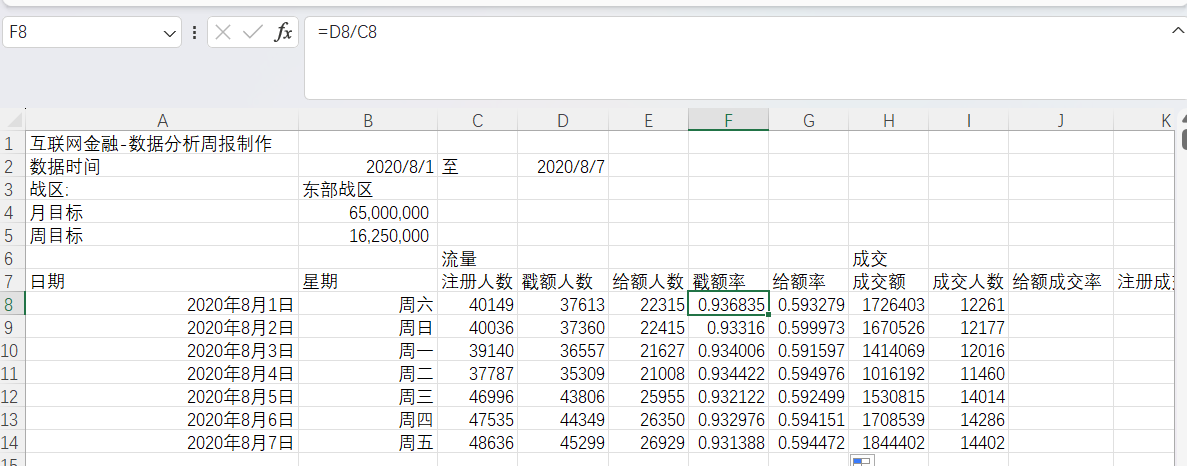
Task: Select row 14 header
Action: point(11,442)
